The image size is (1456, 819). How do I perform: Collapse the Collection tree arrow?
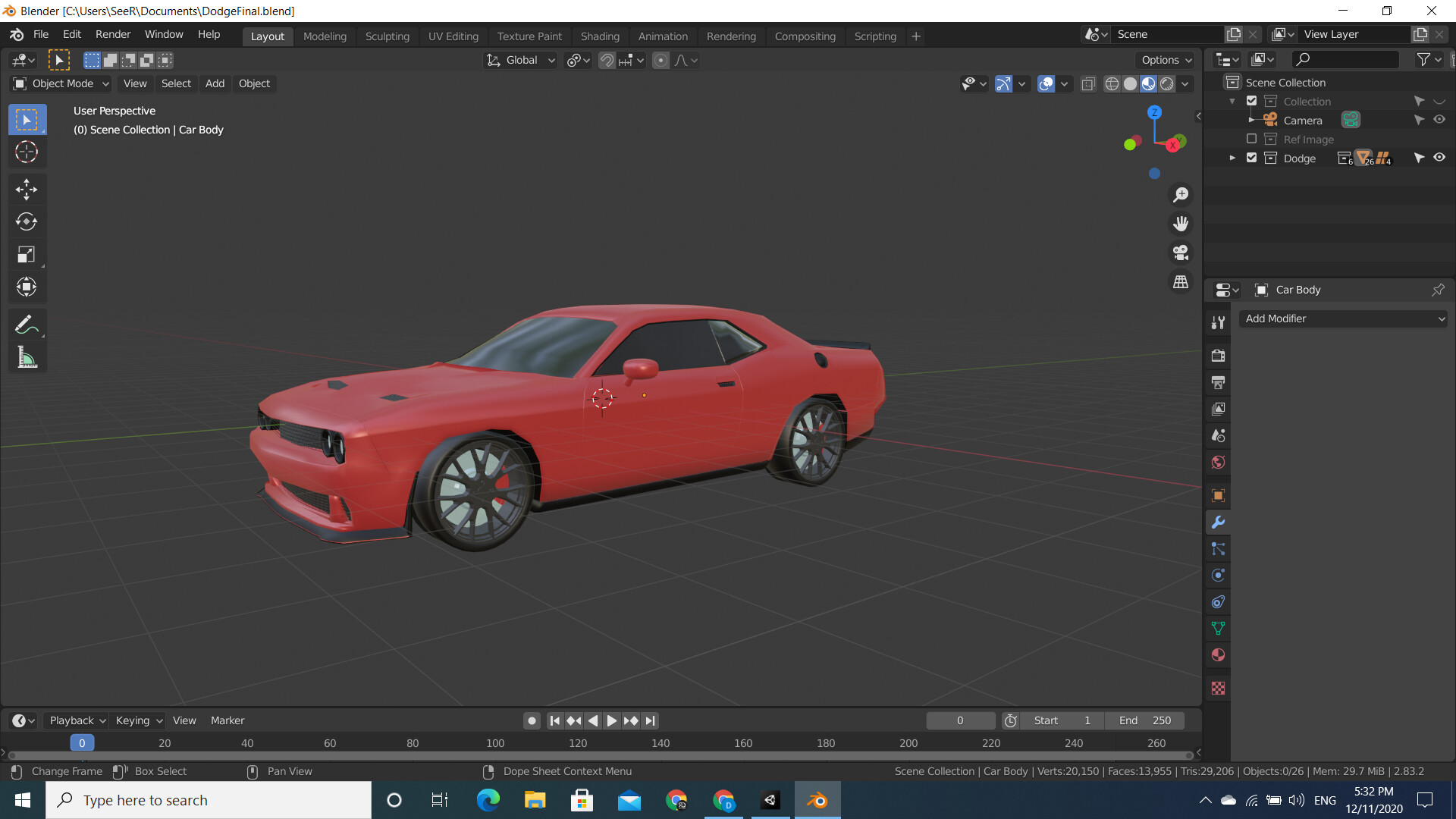coord(1232,101)
